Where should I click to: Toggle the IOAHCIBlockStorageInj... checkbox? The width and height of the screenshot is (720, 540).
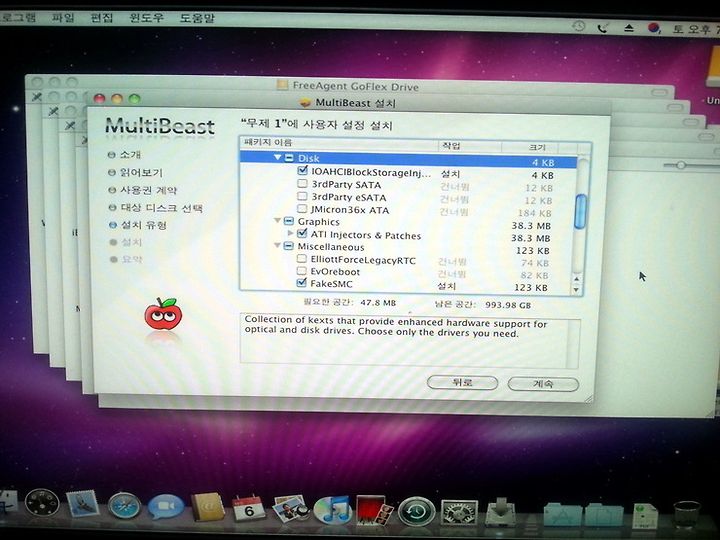point(302,171)
